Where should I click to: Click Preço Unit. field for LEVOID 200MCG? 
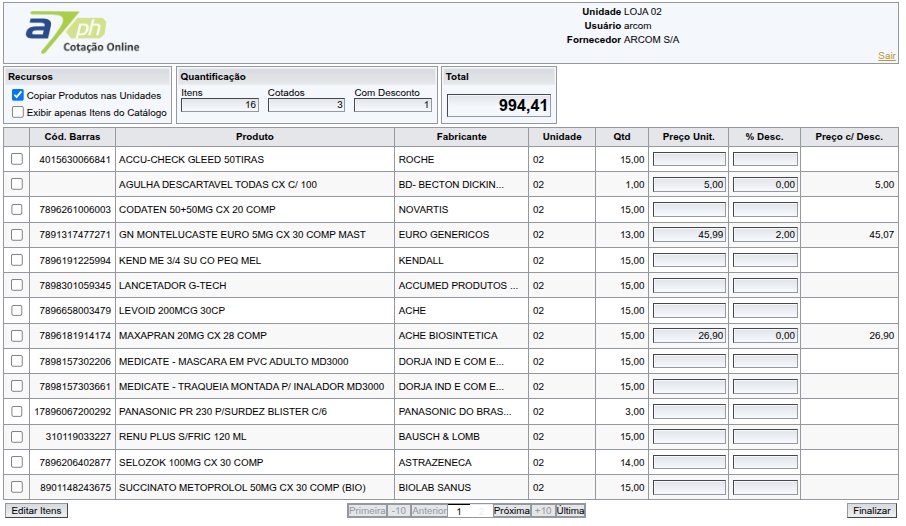click(x=689, y=311)
